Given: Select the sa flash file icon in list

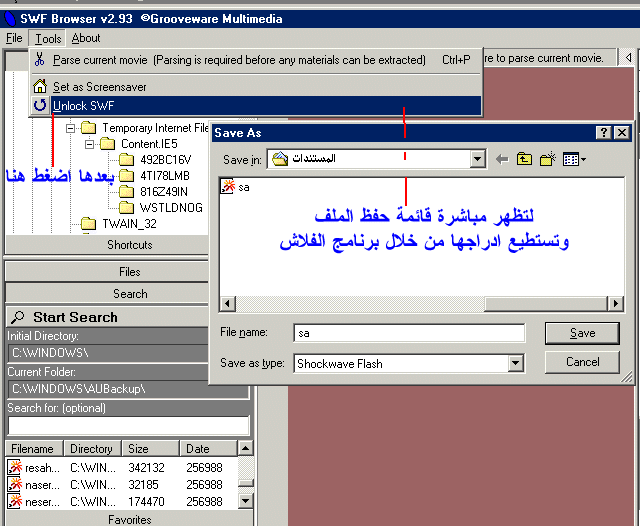Looking at the screenshot, I should pyautogui.click(x=228, y=186).
